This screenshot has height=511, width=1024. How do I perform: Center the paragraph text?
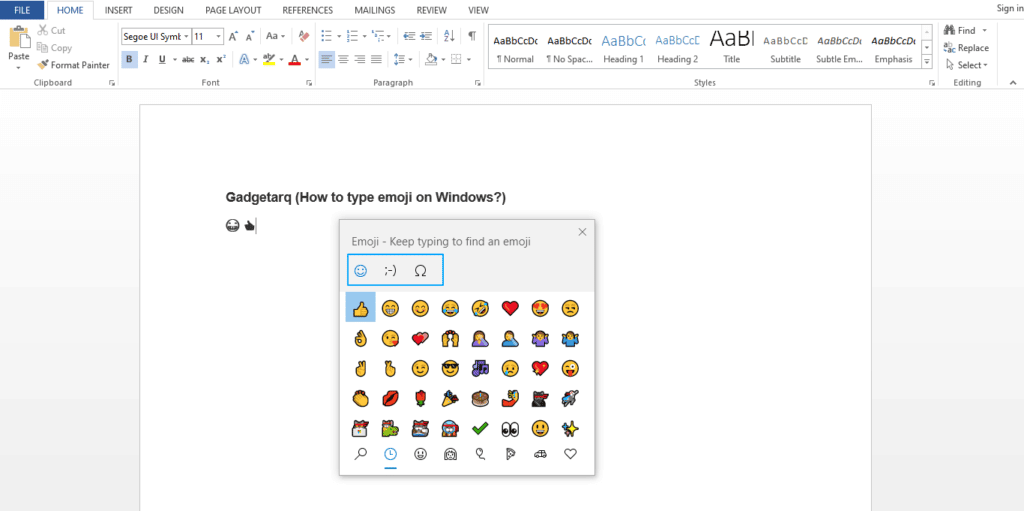click(343, 59)
